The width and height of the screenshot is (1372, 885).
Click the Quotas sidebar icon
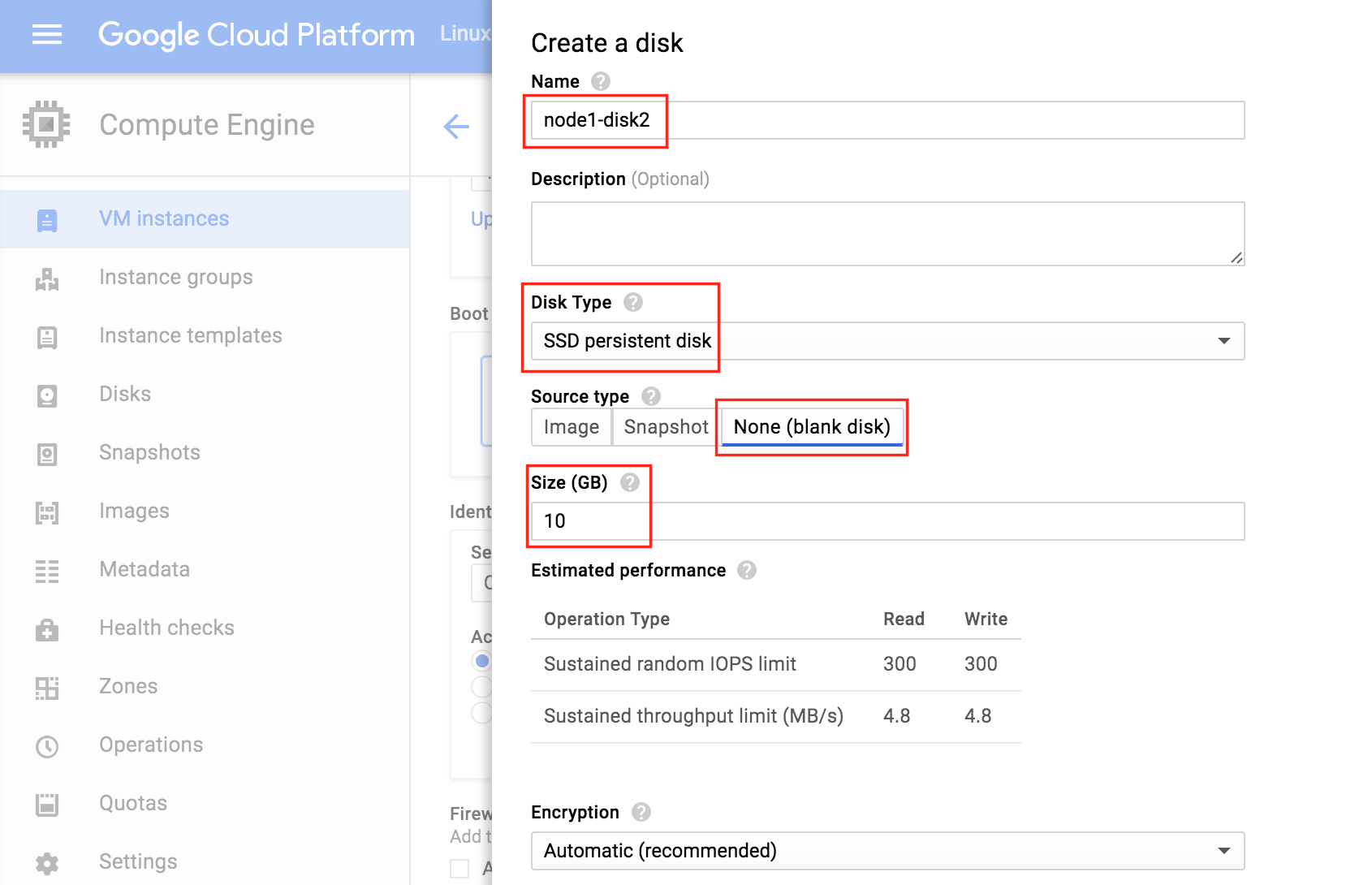47,805
